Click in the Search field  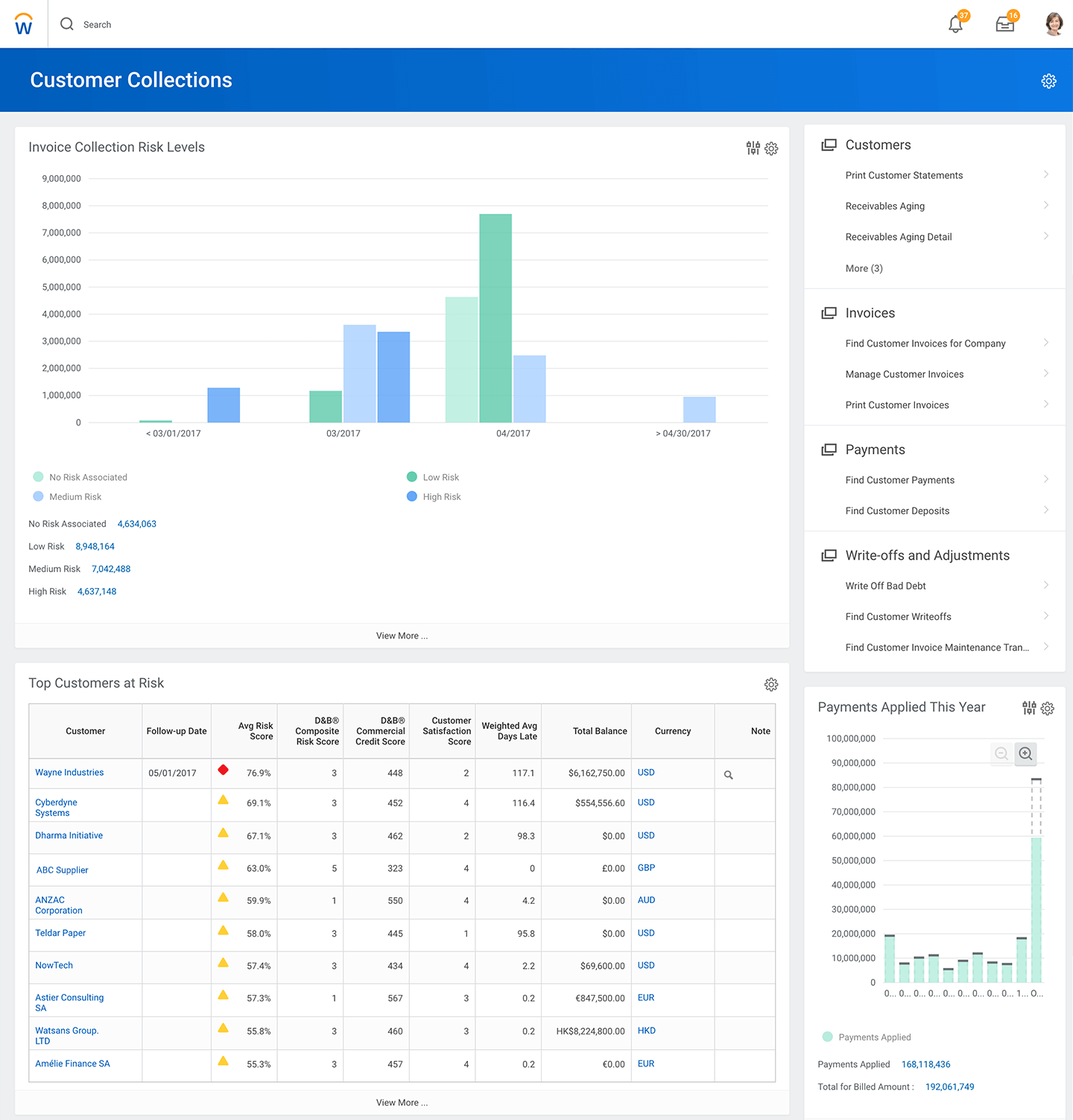[97, 25]
